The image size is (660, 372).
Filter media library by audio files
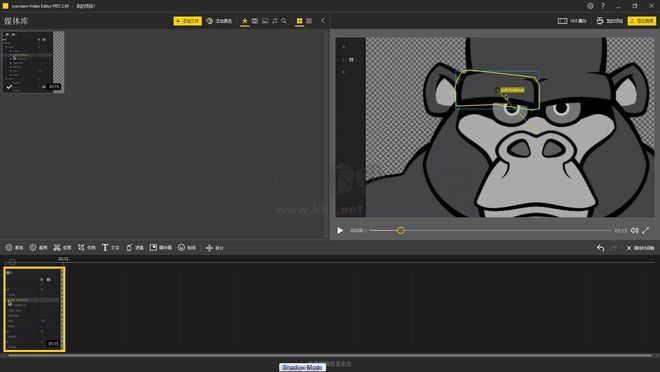pyautogui.click(x=274, y=21)
